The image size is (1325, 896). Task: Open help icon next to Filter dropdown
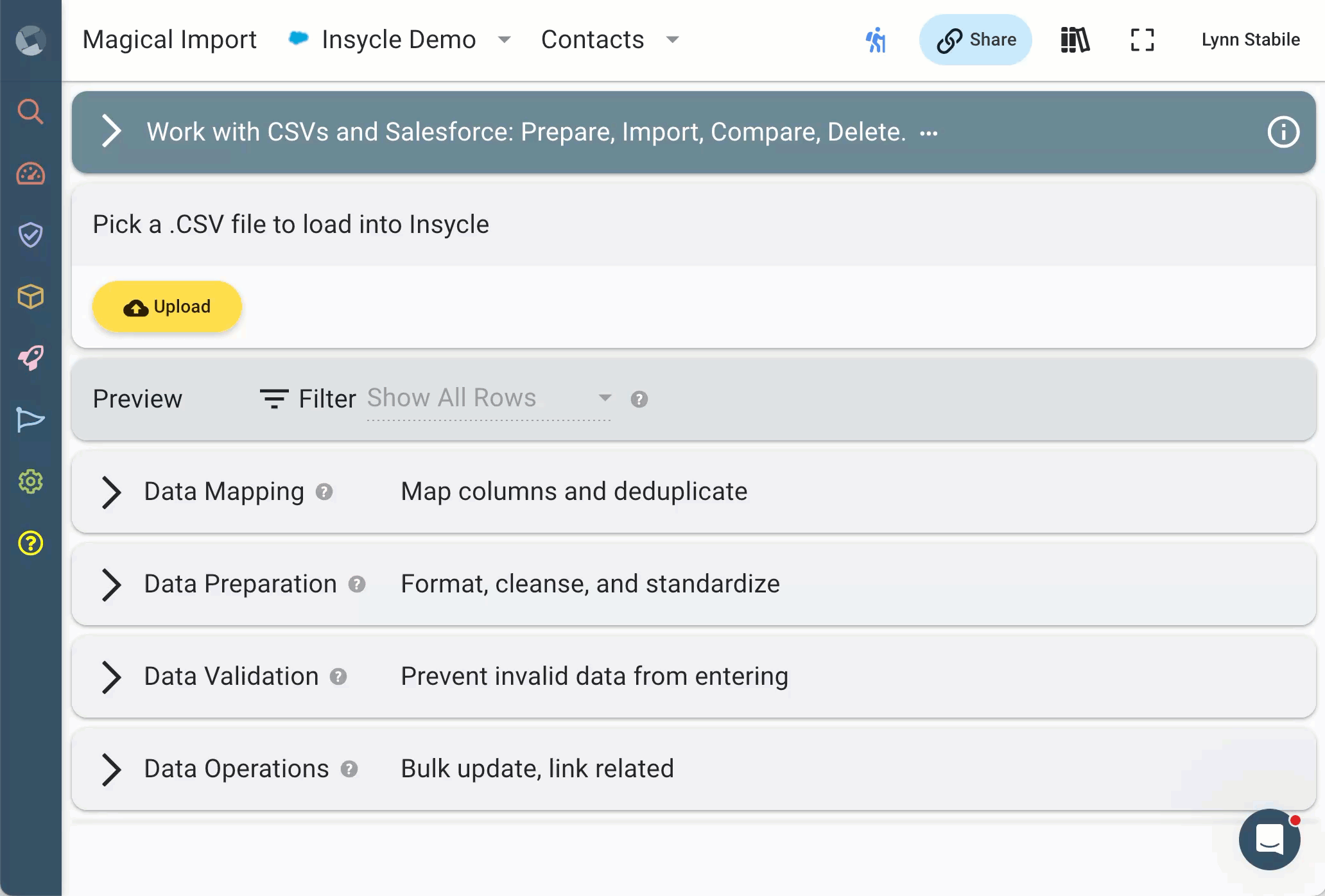tap(639, 399)
